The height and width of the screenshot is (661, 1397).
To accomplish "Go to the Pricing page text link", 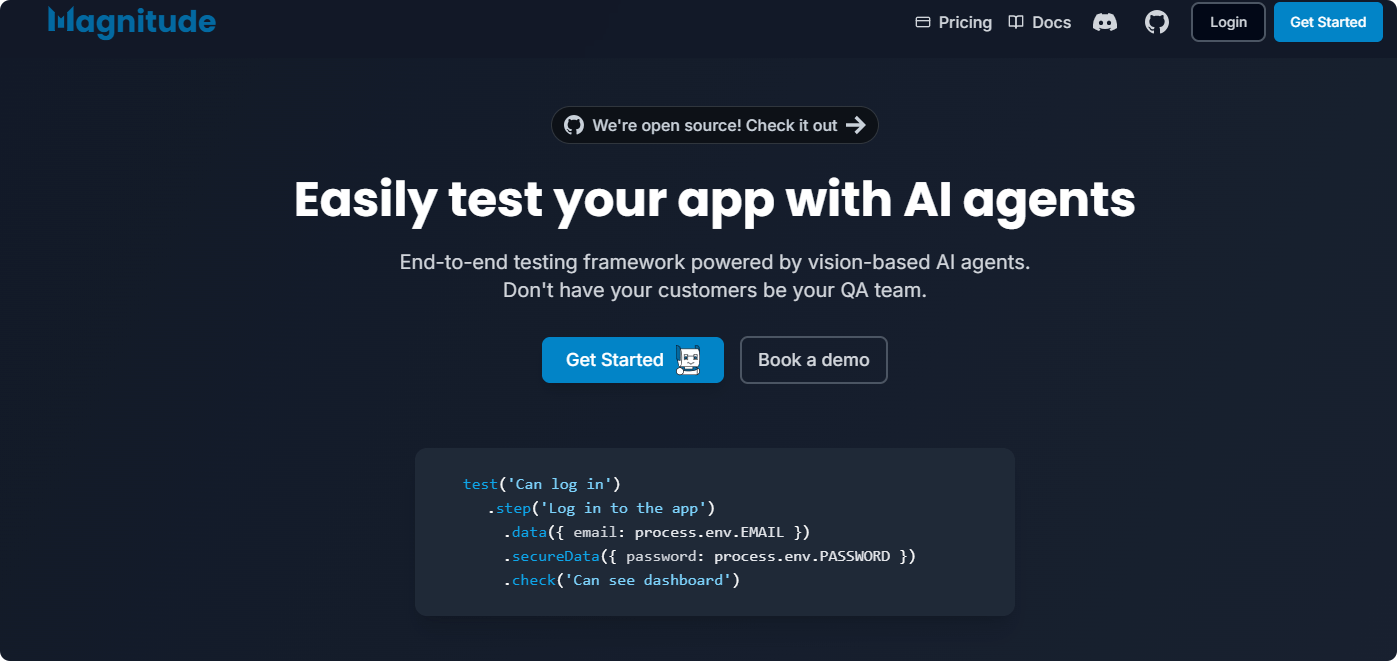I will [x=965, y=22].
